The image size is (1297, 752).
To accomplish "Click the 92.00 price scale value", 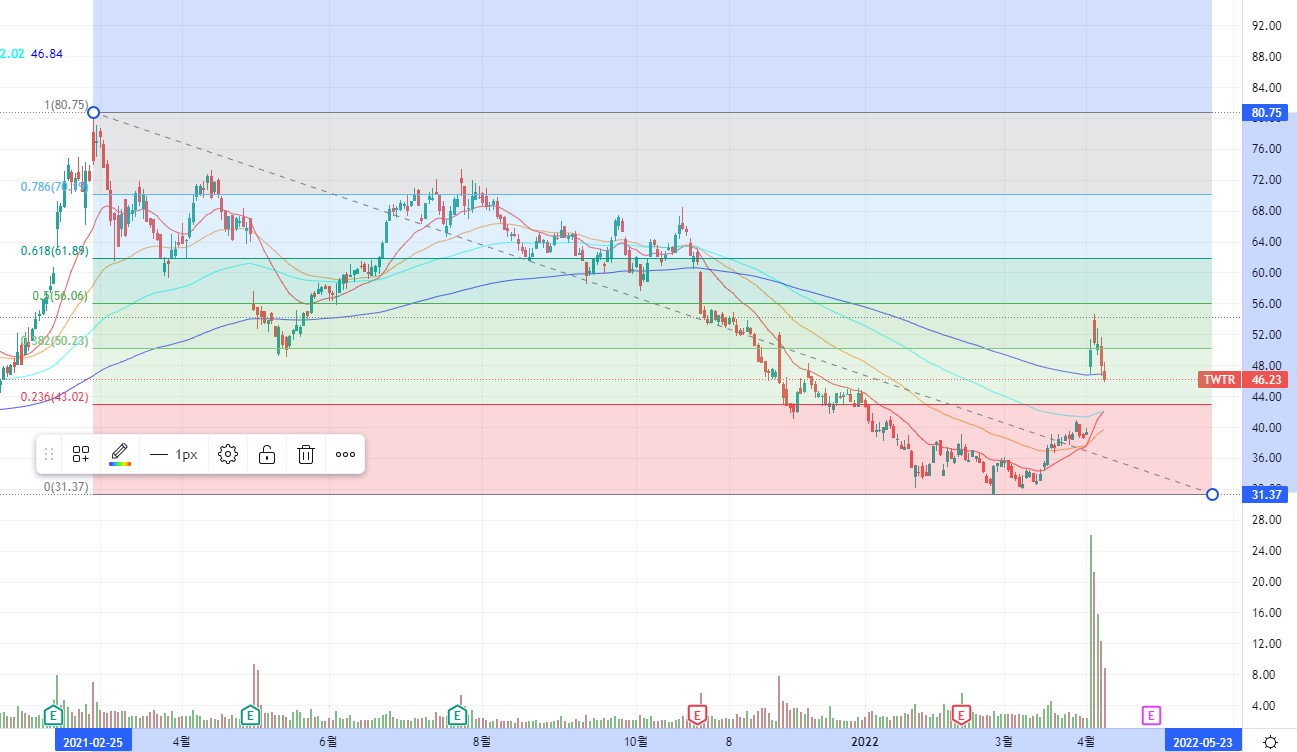I will (1266, 26).
